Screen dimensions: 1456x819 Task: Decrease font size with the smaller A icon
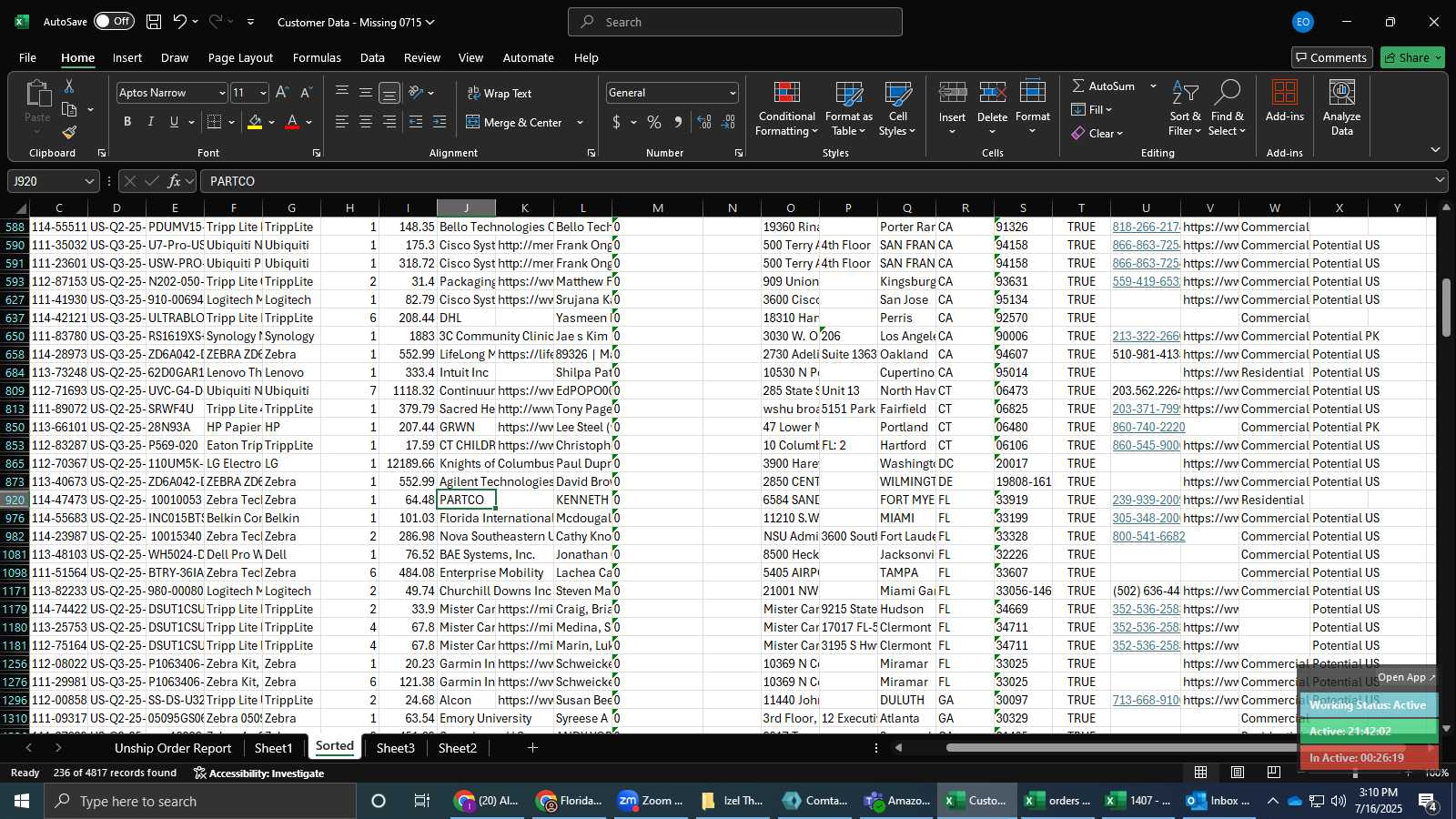point(306,93)
